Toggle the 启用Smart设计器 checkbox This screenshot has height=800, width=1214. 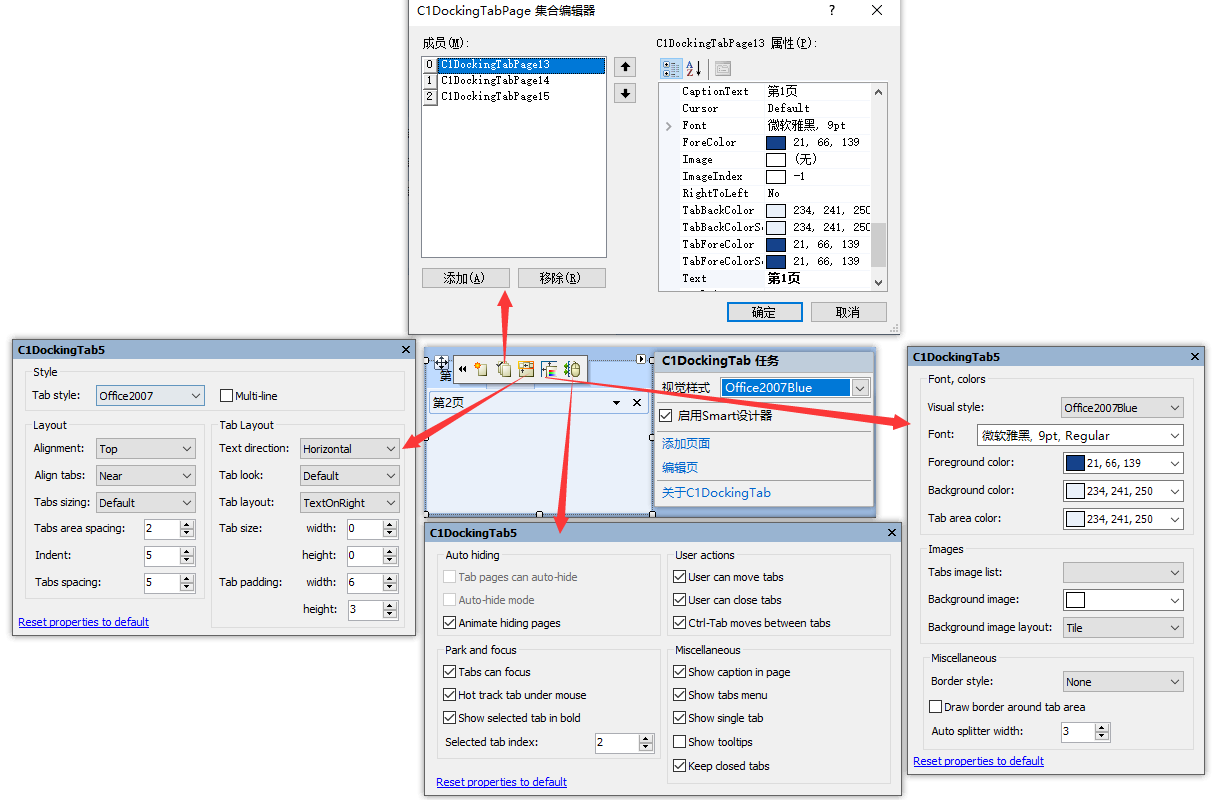[666, 415]
